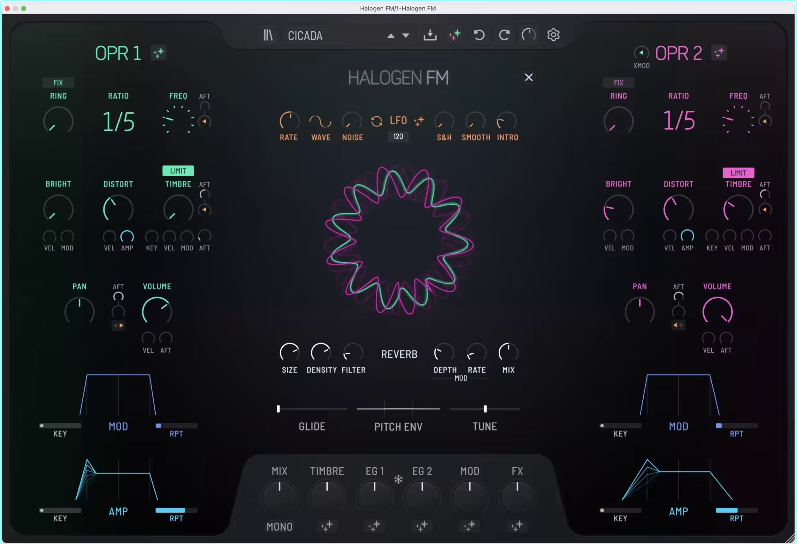Toggle MONO mode button
Viewport: 797px width, 544px height.
click(x=279, y=527)
